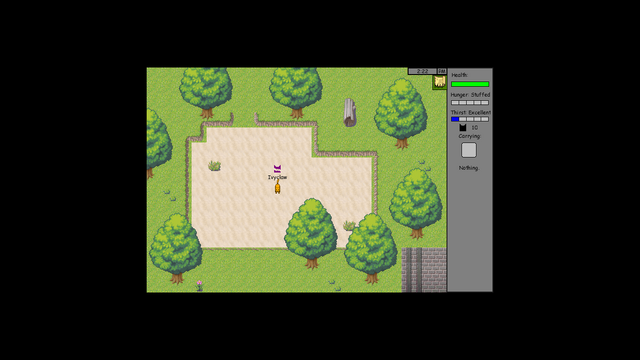Click the fallen hollow log
640x360 pixels.
350,113
